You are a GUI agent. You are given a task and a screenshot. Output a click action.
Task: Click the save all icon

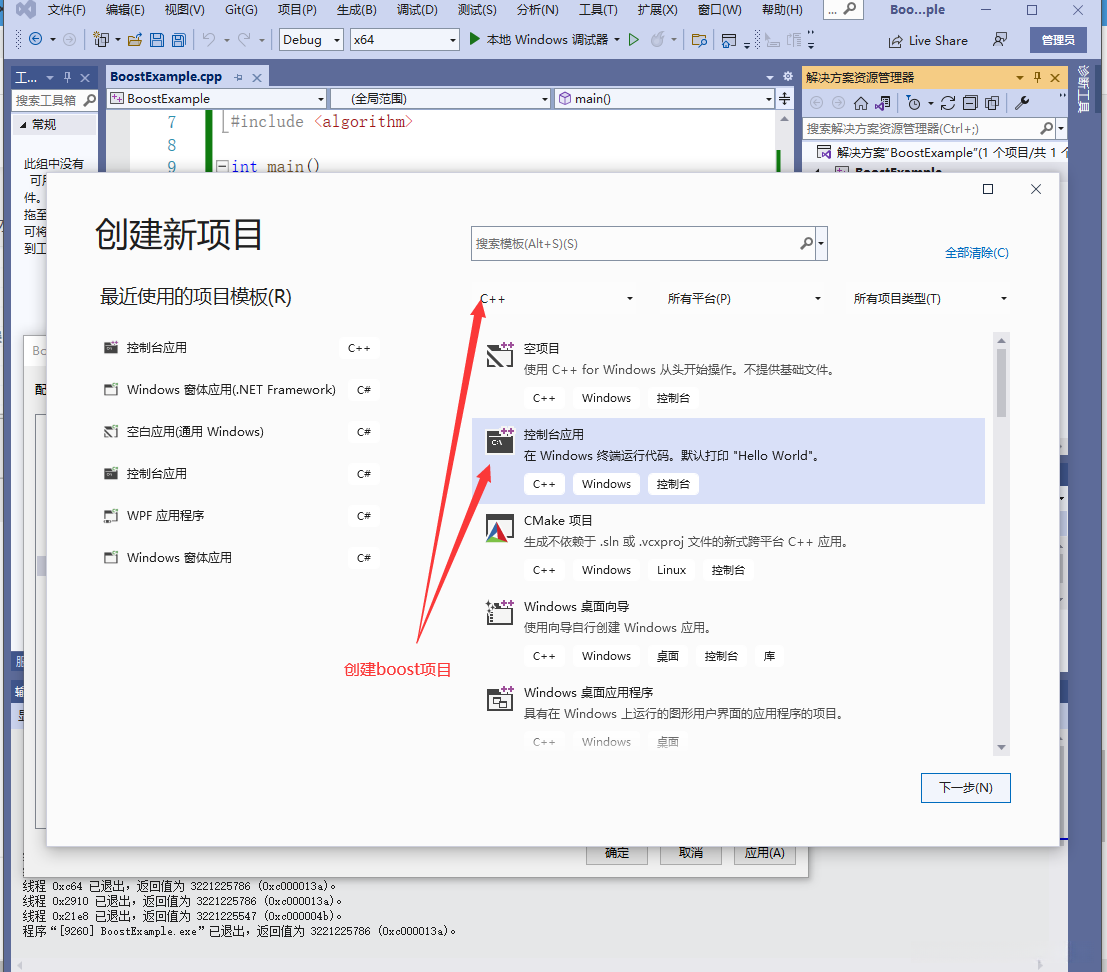[x=179, y=40]
